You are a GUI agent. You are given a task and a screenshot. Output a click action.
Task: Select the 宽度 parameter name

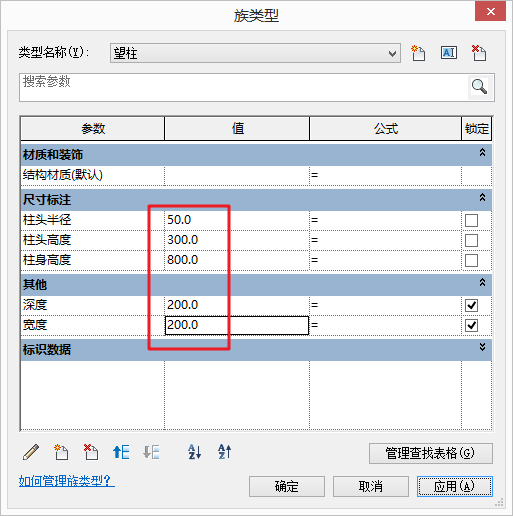35,325
